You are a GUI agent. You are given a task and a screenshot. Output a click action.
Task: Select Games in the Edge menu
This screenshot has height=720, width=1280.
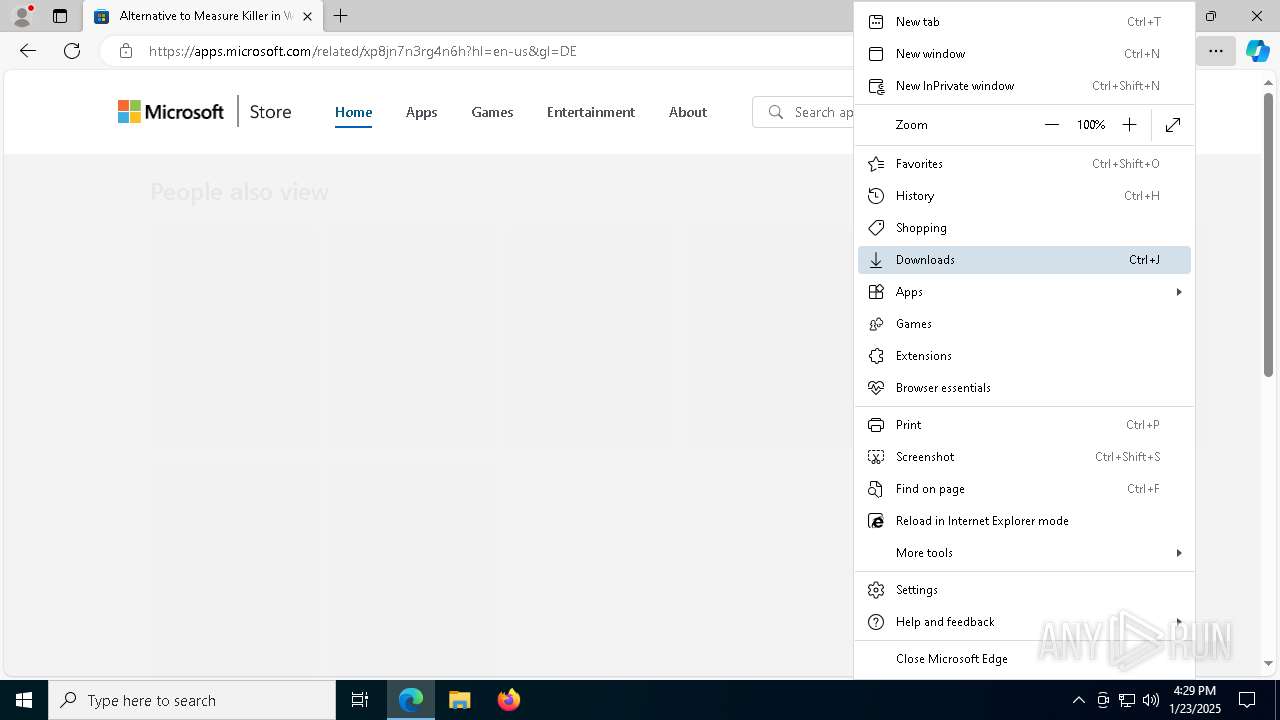click(1024, 323)
